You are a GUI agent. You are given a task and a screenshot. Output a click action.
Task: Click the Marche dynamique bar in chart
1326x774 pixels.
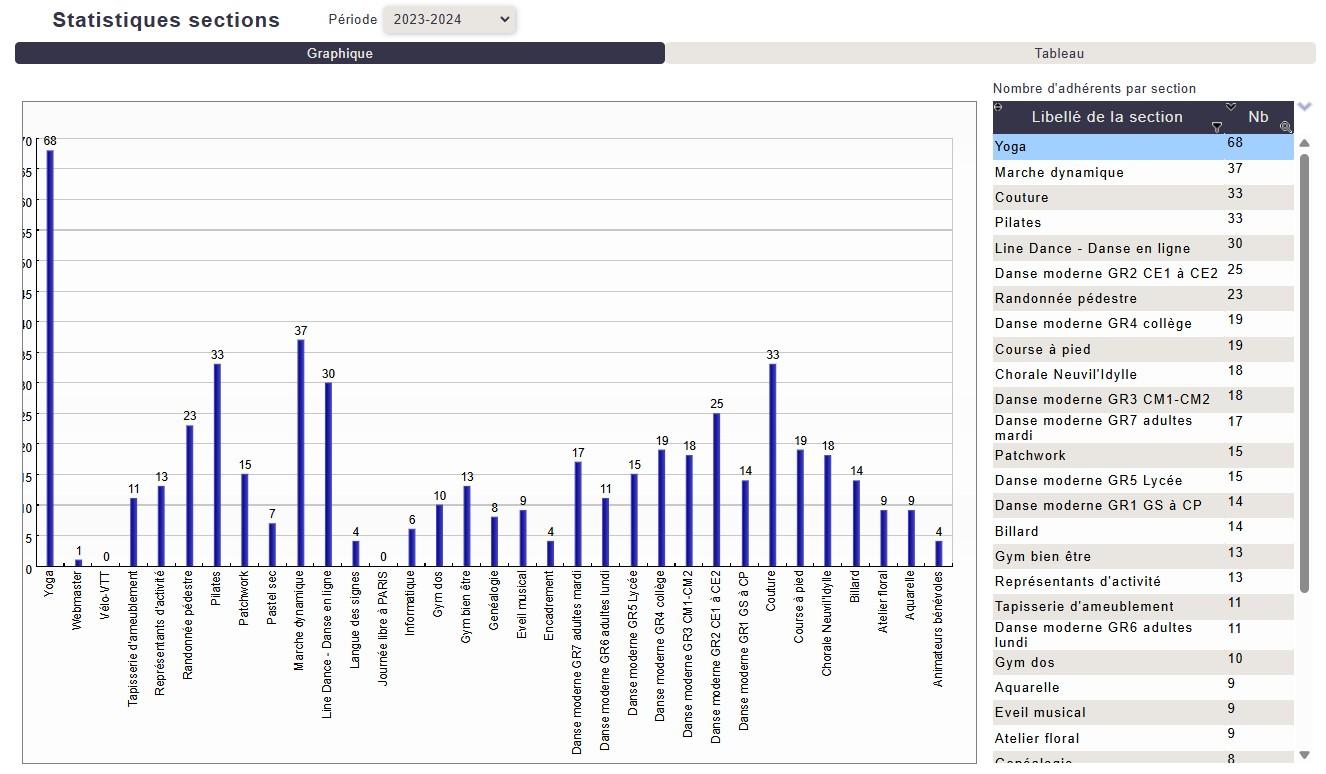[300, 452]
